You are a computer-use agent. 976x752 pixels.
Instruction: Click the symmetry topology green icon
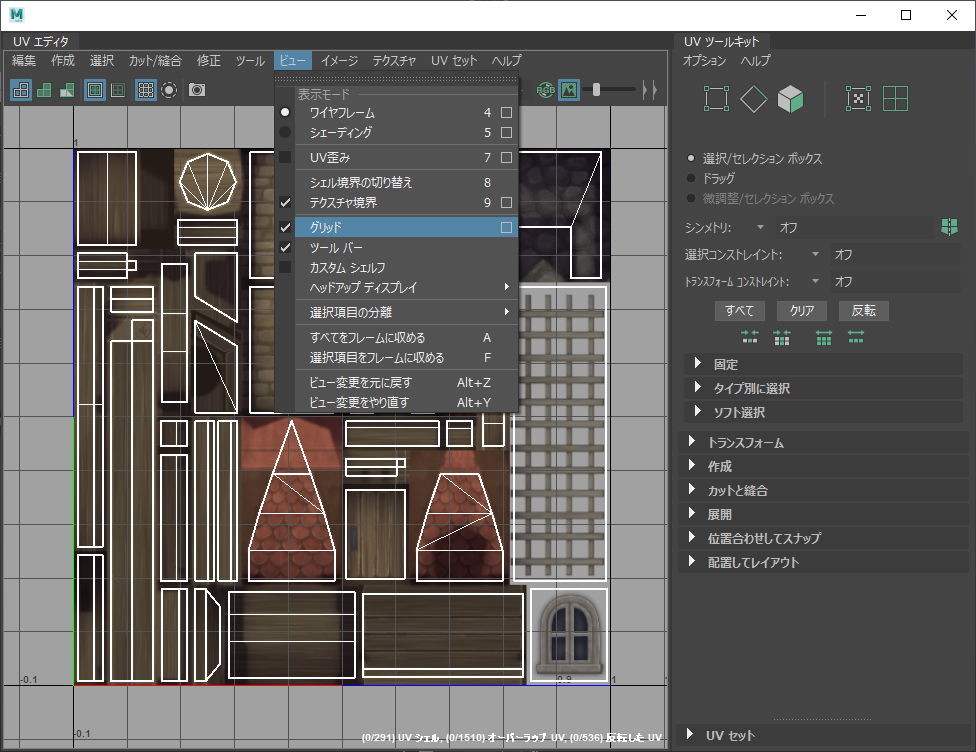949,227
